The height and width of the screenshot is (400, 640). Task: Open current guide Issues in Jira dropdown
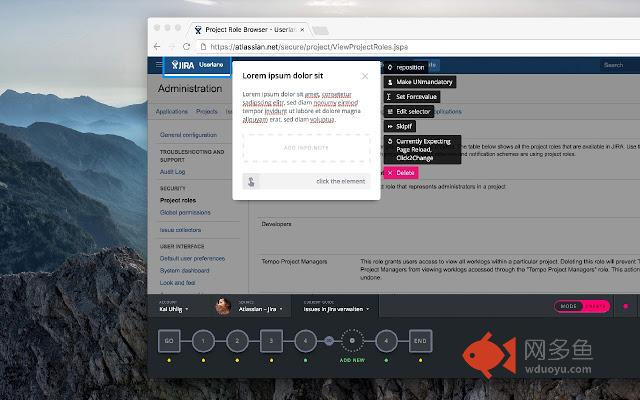[x=336, y=309]
